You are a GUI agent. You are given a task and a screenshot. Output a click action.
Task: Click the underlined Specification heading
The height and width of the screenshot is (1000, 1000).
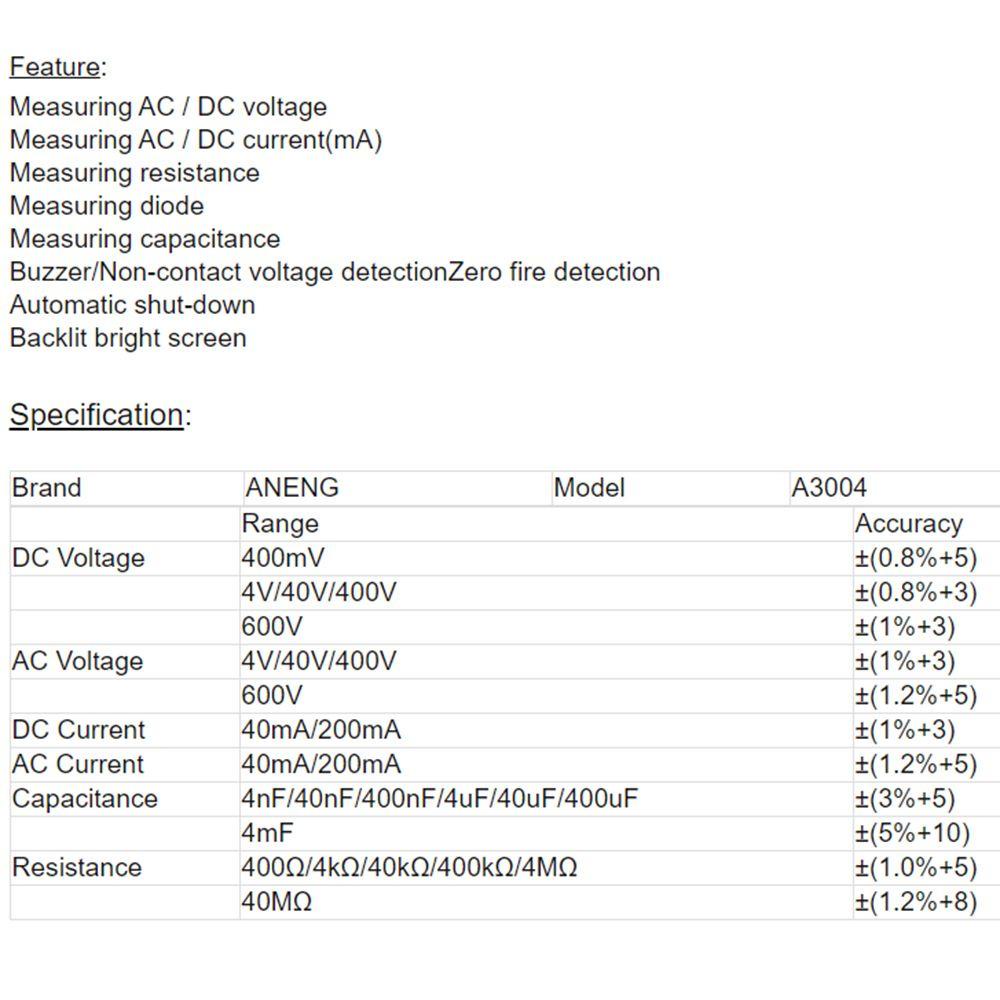(97, 415)
